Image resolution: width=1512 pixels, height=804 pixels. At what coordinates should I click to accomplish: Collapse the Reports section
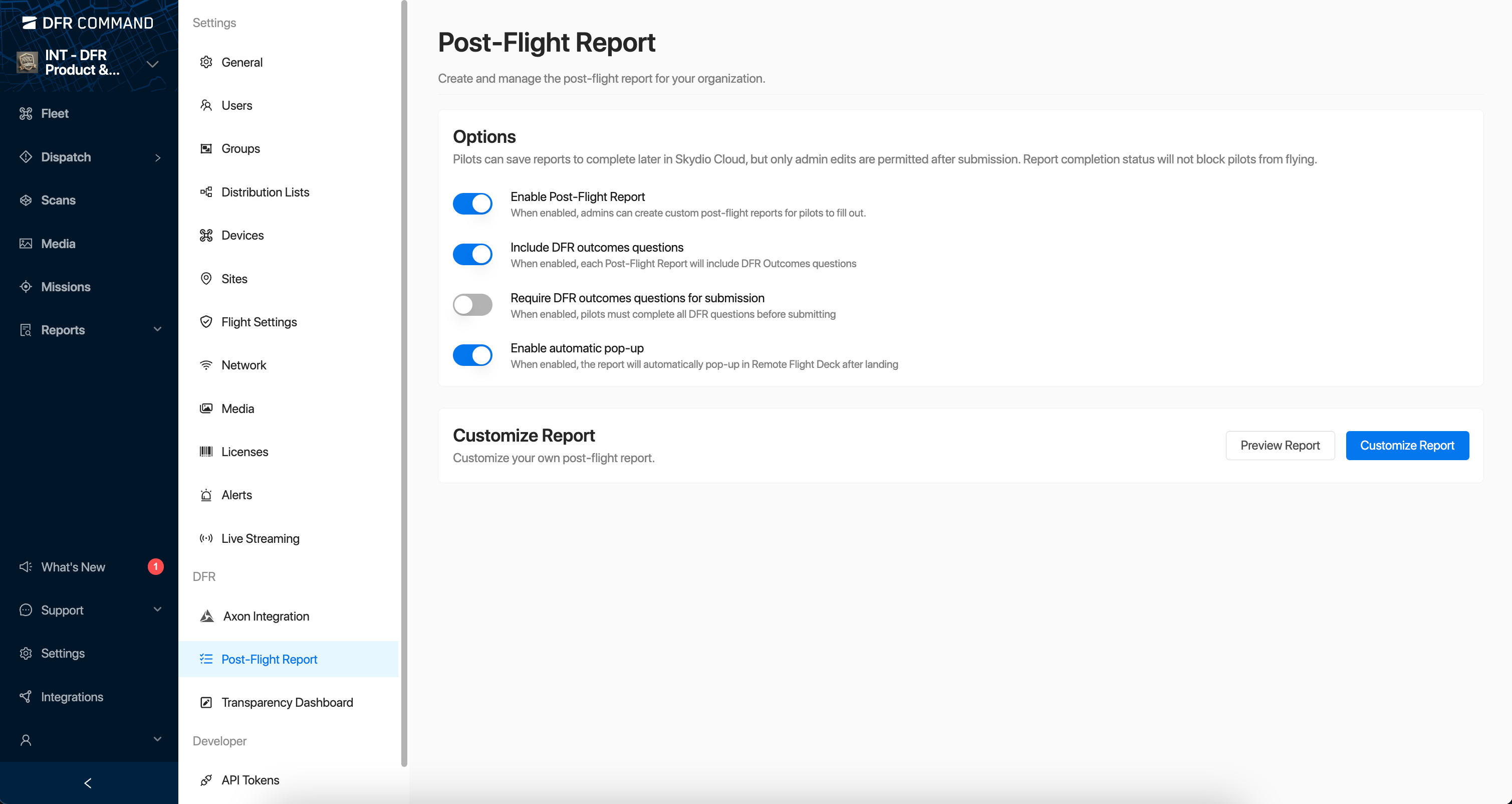157,329
